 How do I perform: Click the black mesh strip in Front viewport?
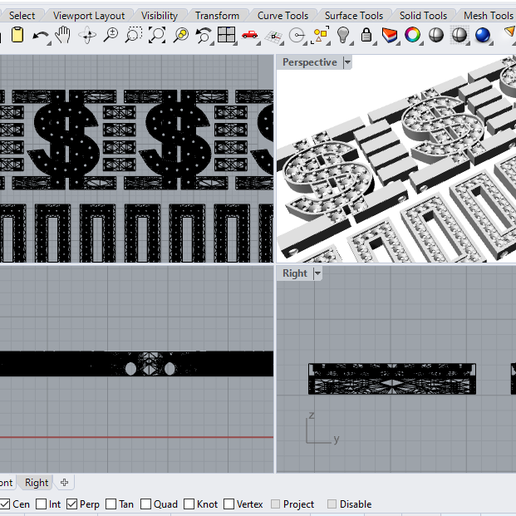point(137,364)
